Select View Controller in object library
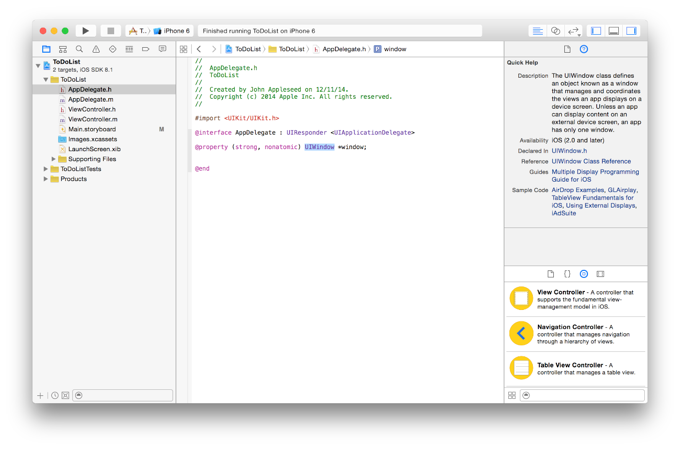Image resolution: width=680 pixels, height=450 pixels. [x=575, y=299]
